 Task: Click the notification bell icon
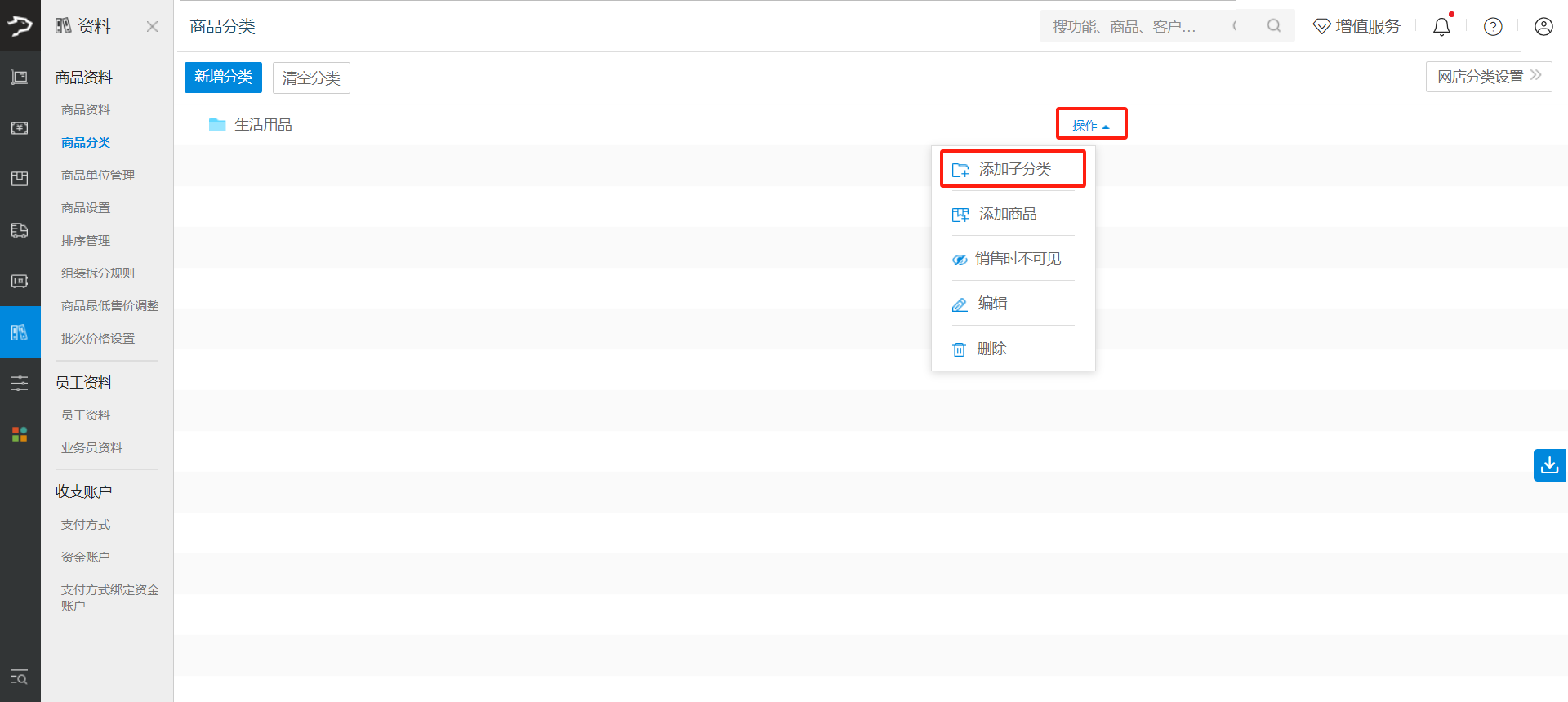pos(1441,27)
